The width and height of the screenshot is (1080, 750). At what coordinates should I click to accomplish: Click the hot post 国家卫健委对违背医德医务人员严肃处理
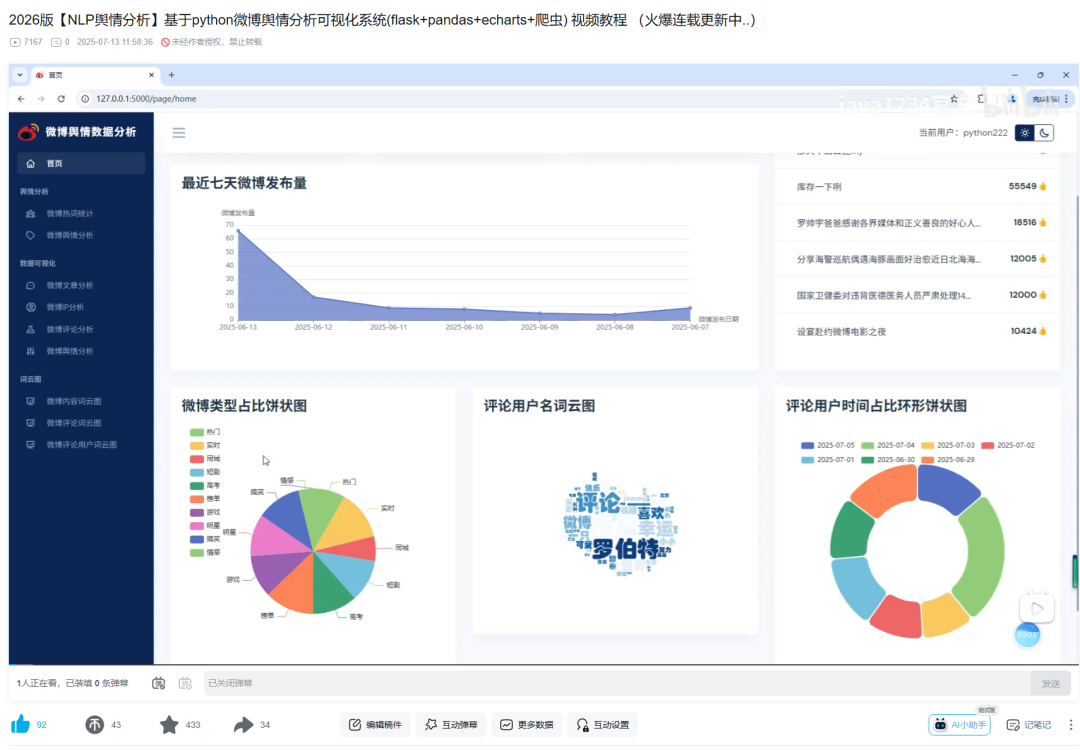tap(884, 295)
